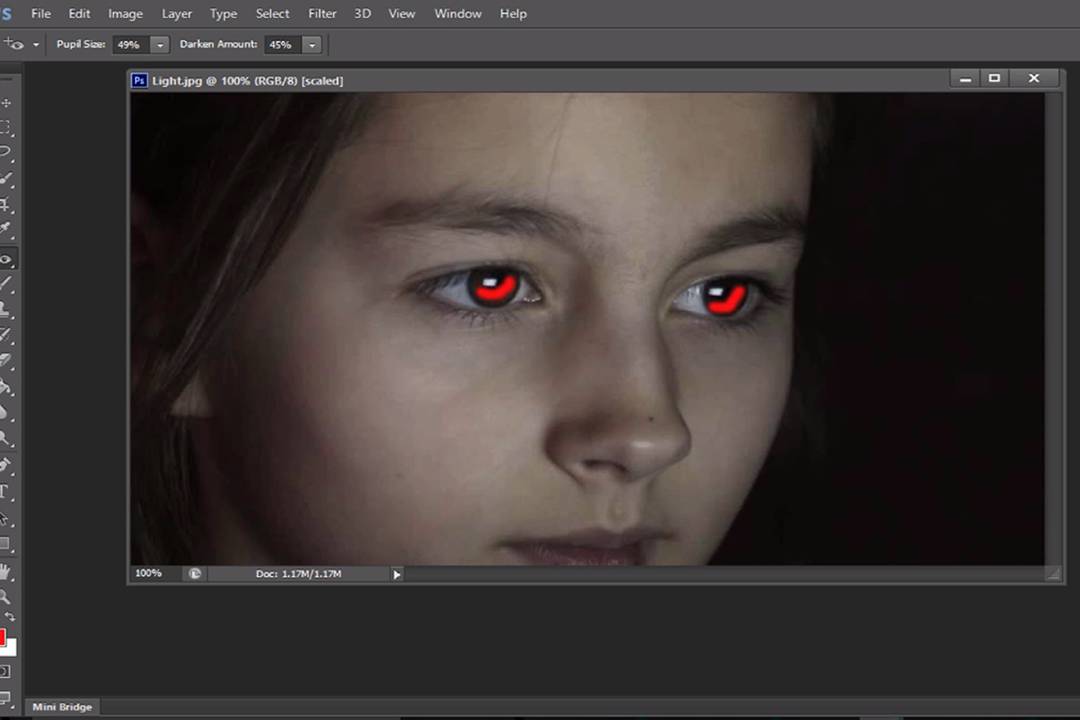Swap foreground and background colors
This screenshot has height=720, width=1080.
pos(10,618)
